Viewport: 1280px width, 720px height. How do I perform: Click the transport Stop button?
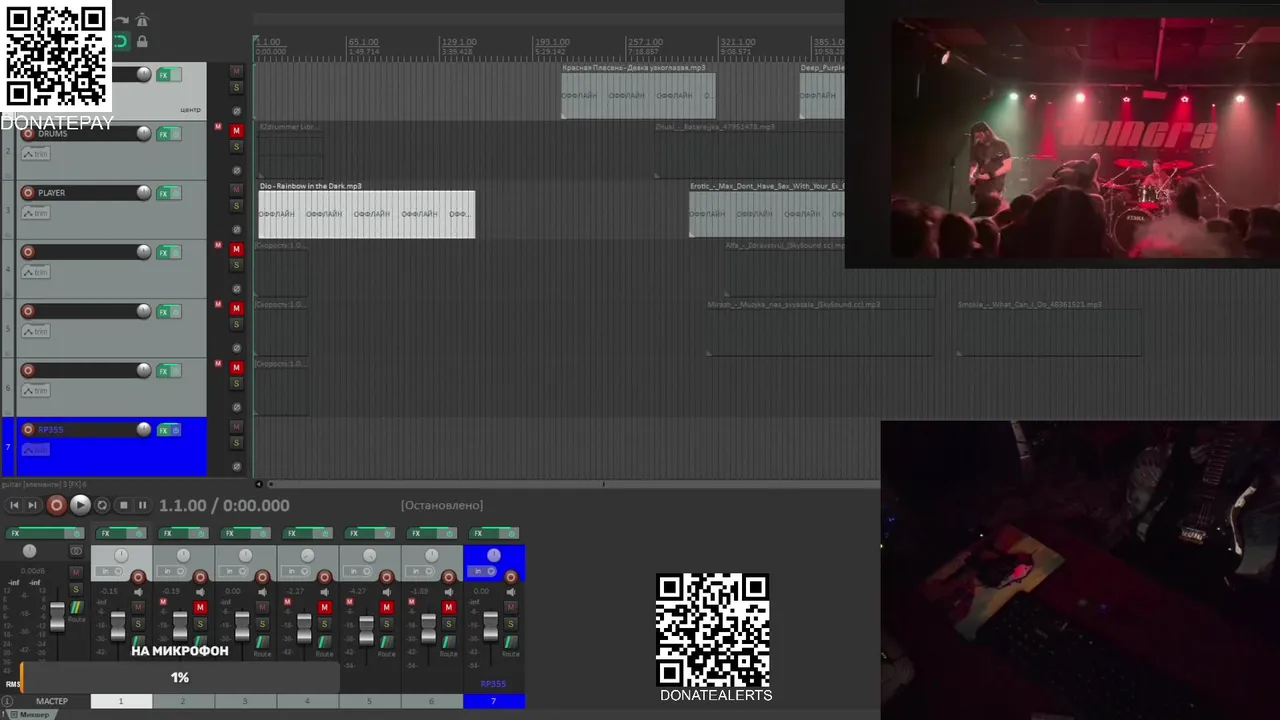(123, 506)
